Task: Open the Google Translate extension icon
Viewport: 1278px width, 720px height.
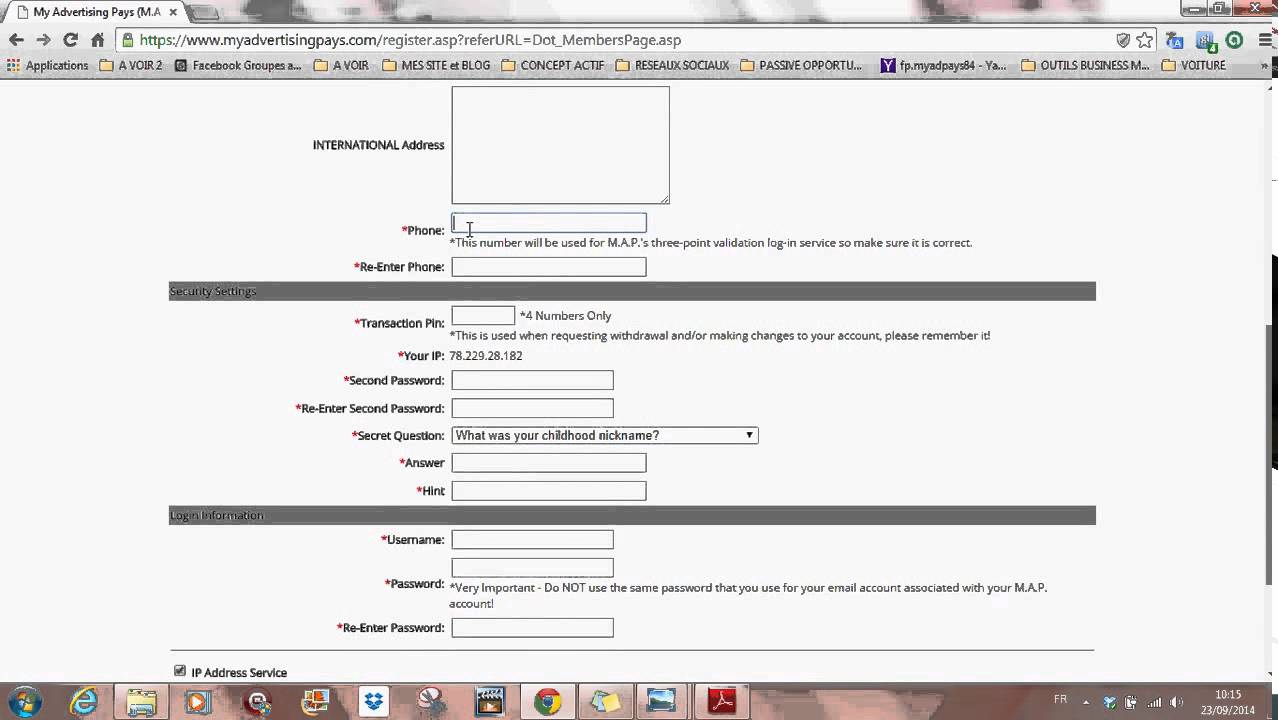Action: click(1175, 40)
